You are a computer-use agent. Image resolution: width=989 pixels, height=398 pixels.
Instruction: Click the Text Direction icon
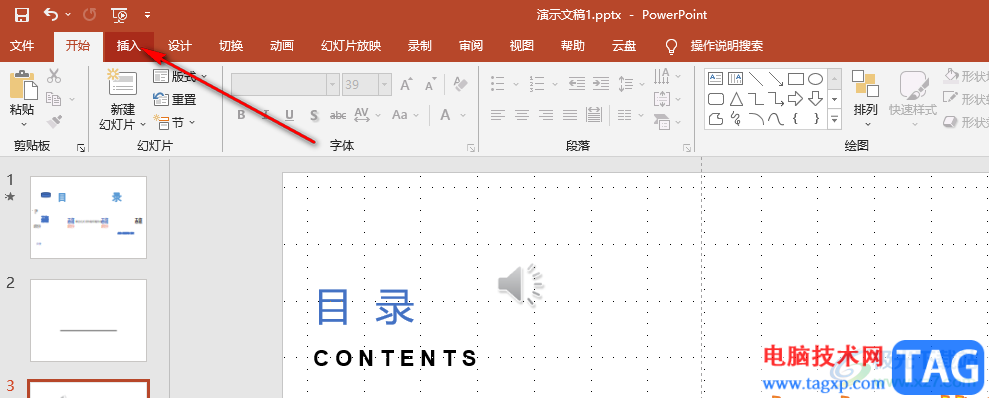662,76
